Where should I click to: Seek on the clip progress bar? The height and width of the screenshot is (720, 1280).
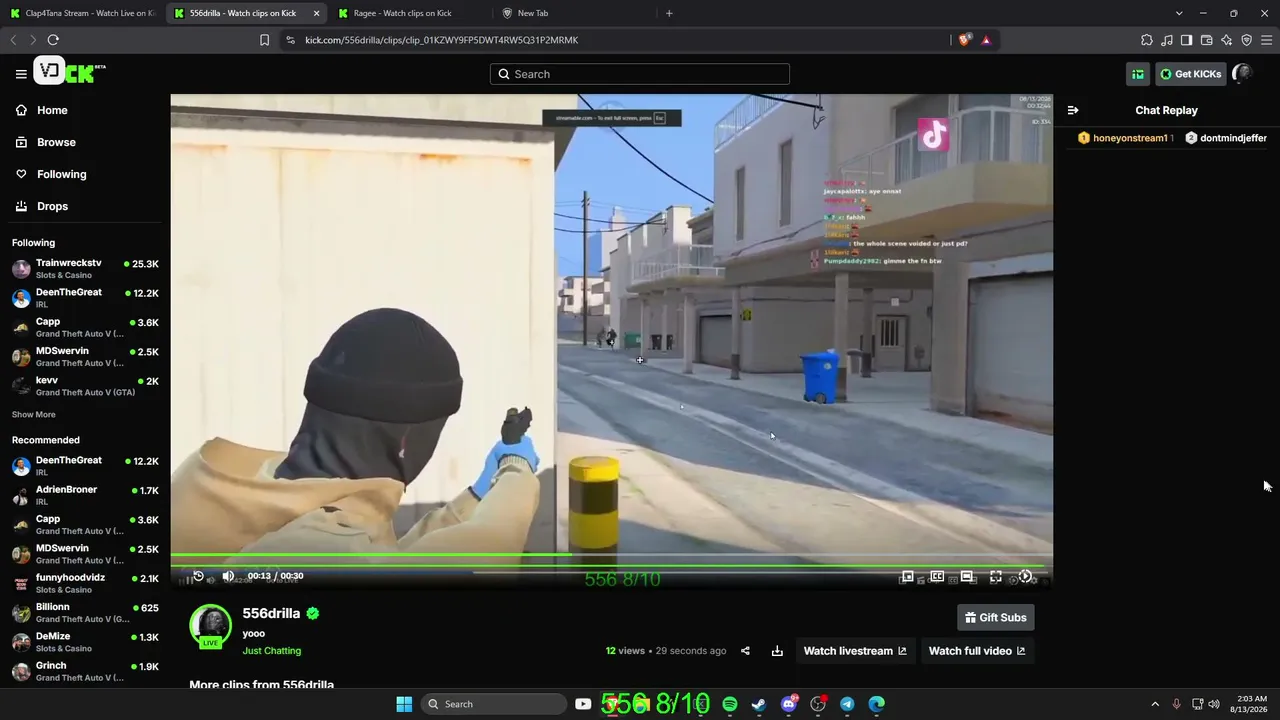611,555
